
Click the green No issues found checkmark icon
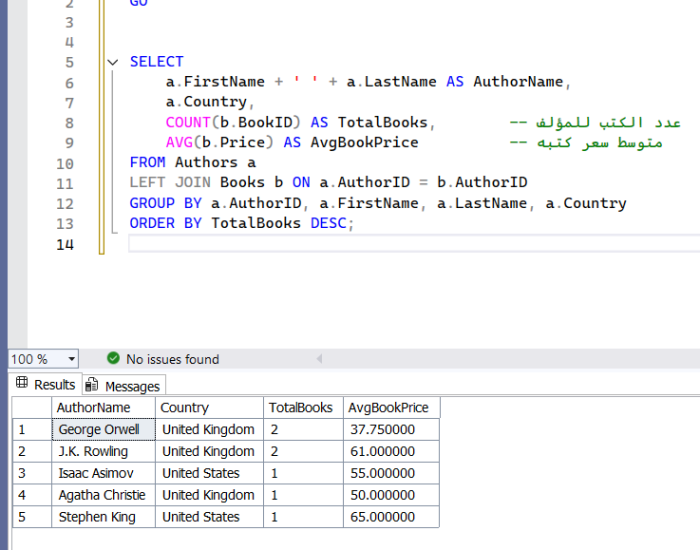113,359
